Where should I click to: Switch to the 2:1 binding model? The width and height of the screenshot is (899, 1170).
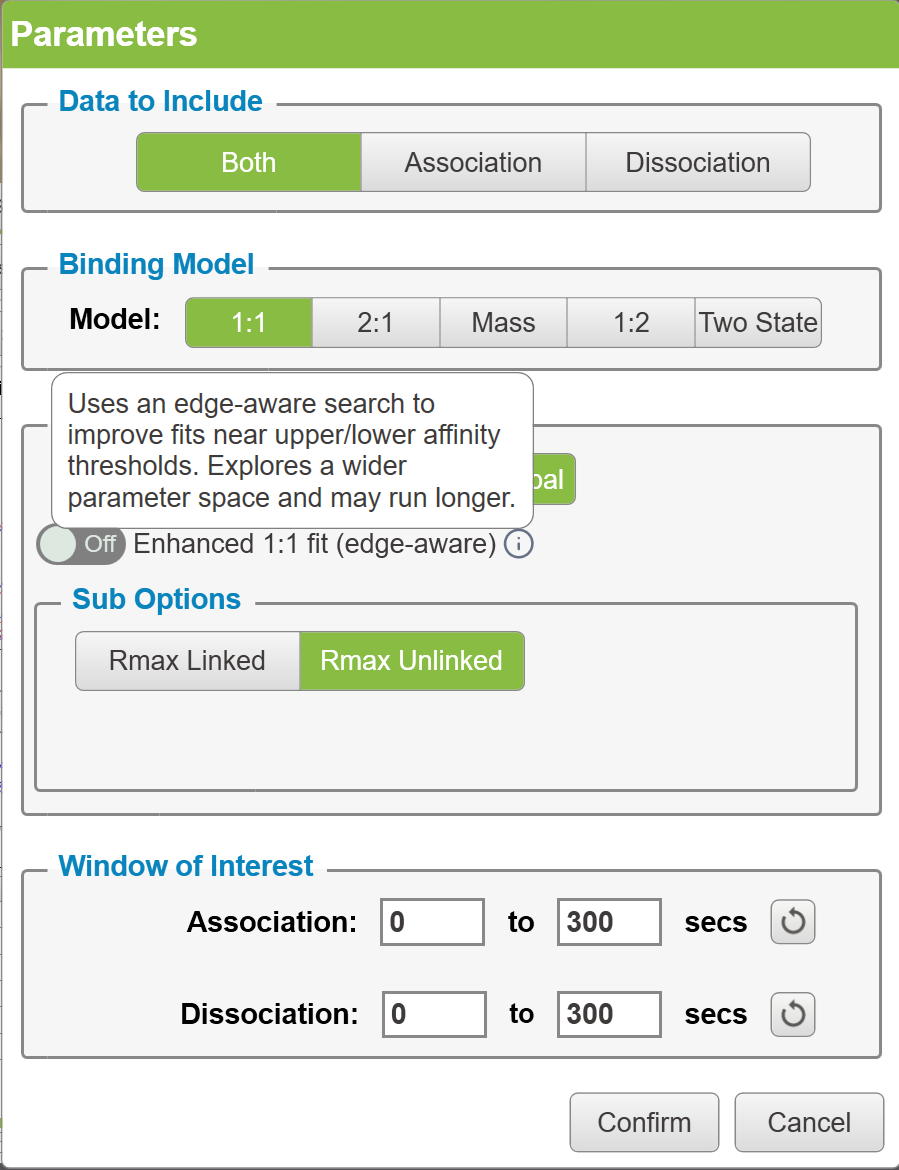(376, 322)
